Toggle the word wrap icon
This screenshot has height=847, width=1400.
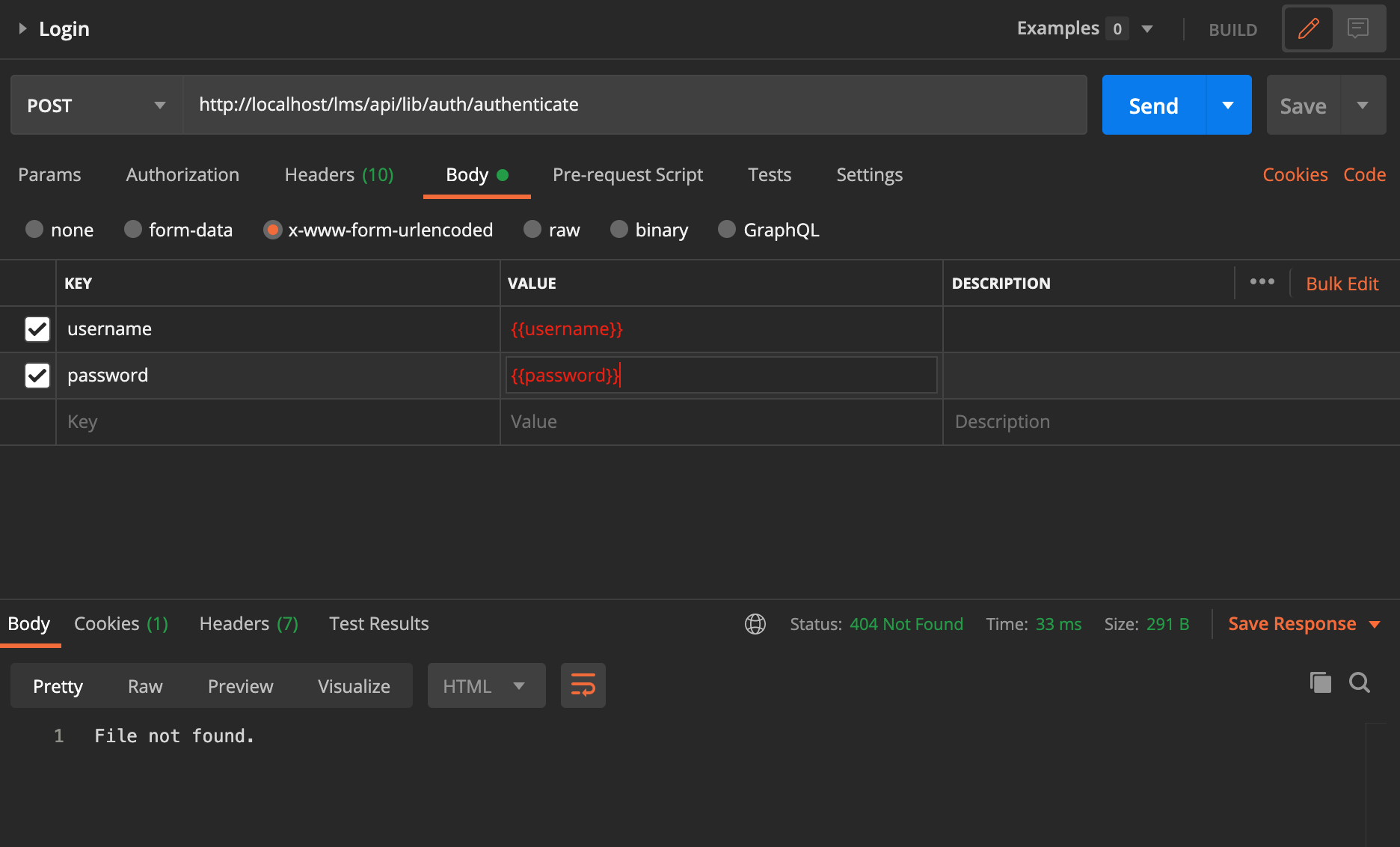point(583,685)
